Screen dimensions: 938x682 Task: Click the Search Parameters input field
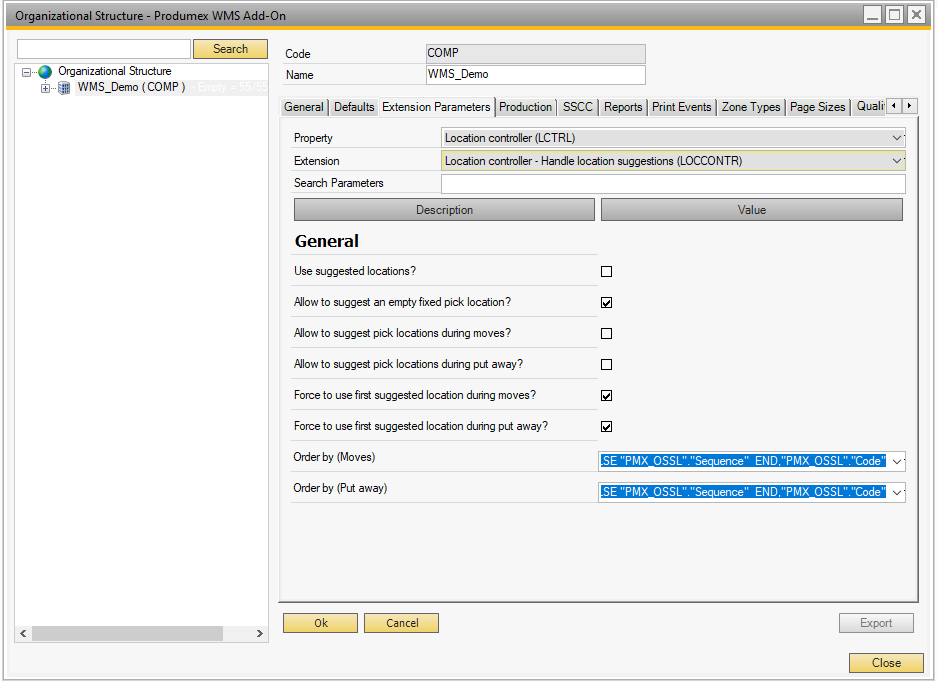tap(672, 184)
